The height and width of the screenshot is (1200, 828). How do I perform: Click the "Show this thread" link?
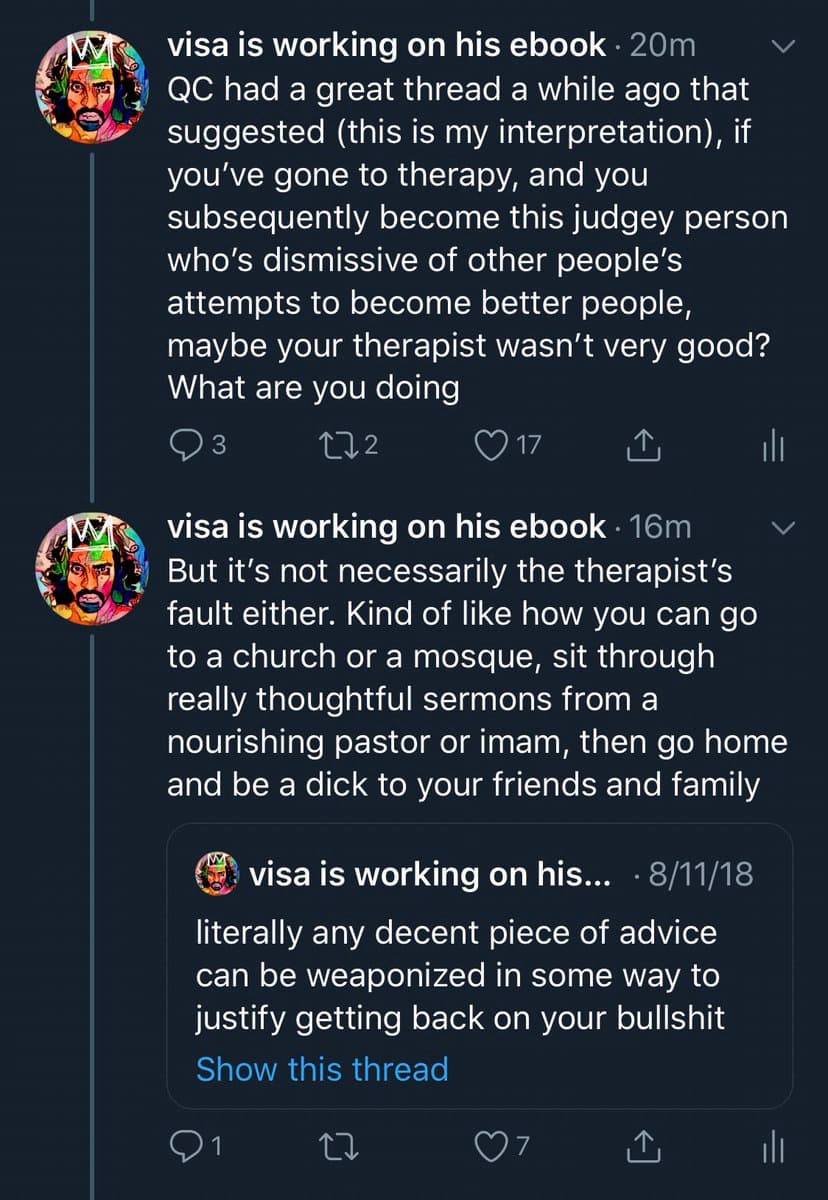pos(322,1069)
